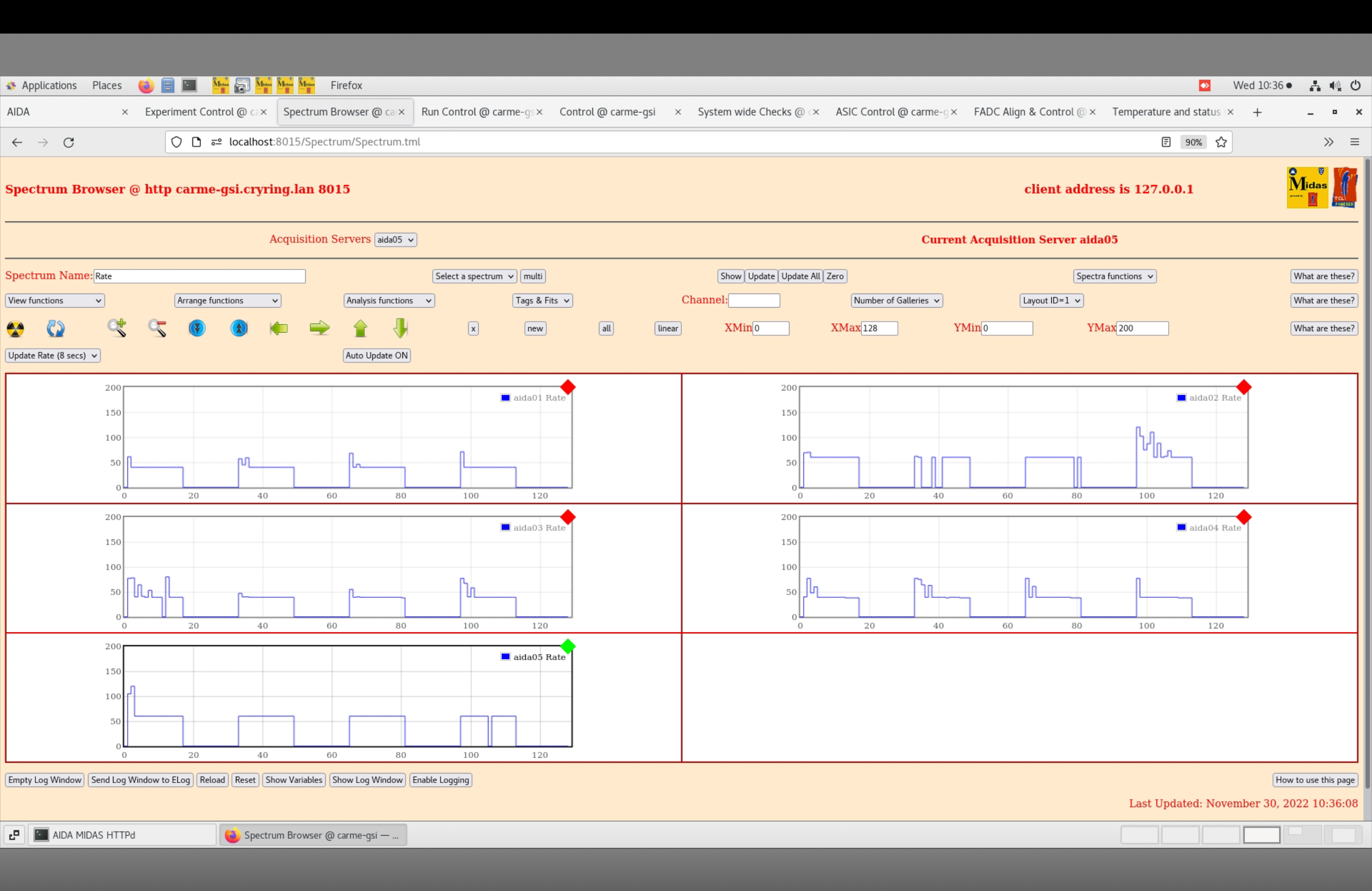1372x891 pixels.
Task: Click the zoom in magnifier icon
Action: [x=117, y=328]
